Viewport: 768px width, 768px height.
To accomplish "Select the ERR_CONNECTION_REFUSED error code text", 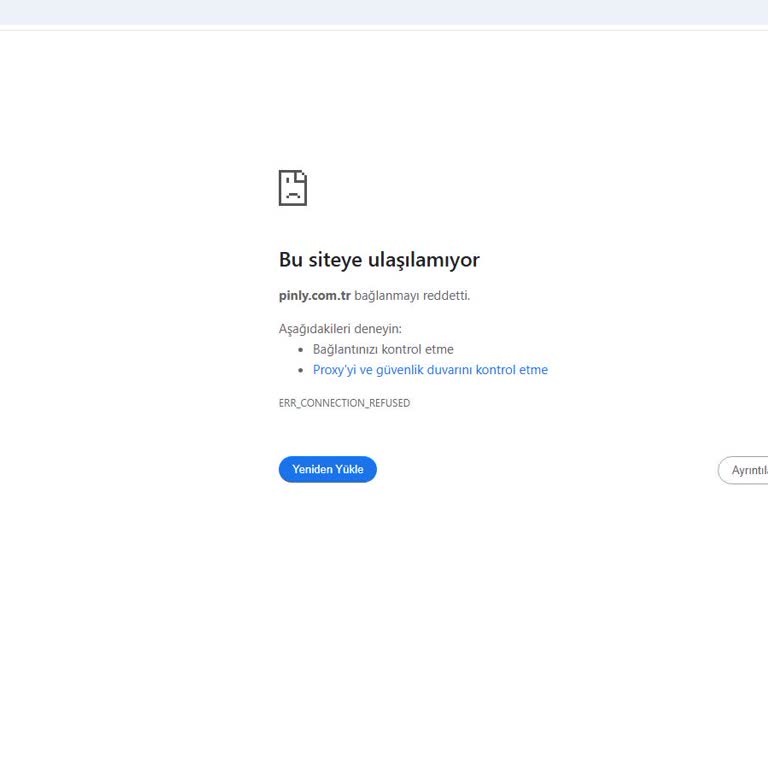I will tap(344, 403).
